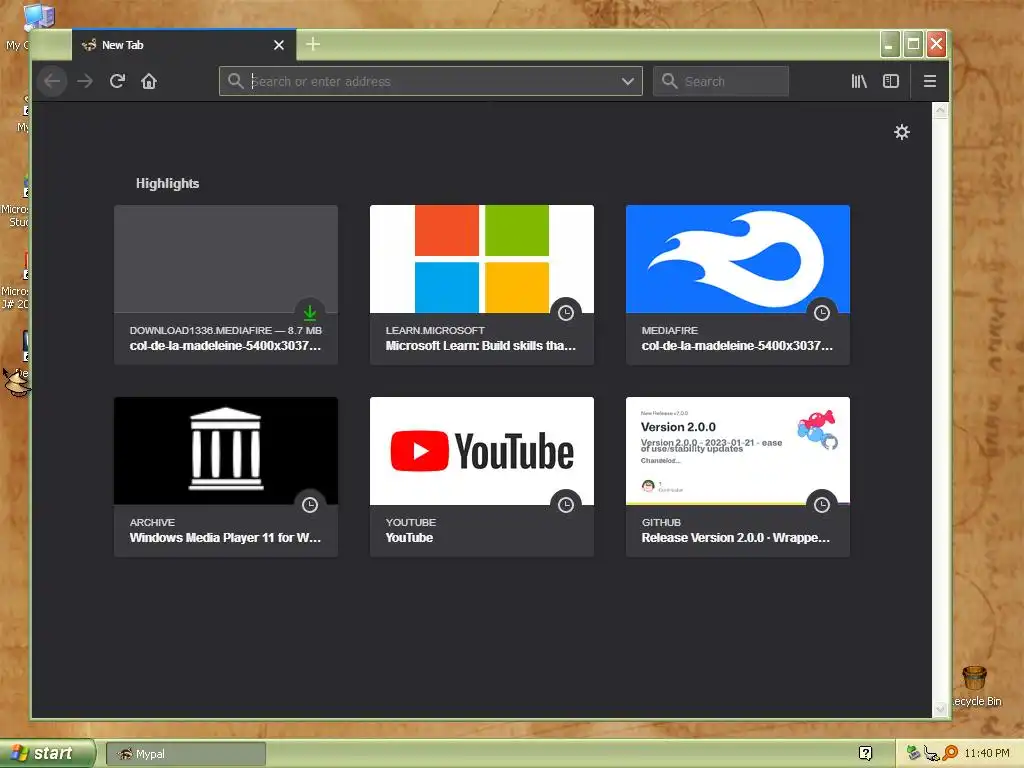Click the ARCHIVE source label
Image resolution: width=1024 pixels, height=768 pixels.
(152, 522)
